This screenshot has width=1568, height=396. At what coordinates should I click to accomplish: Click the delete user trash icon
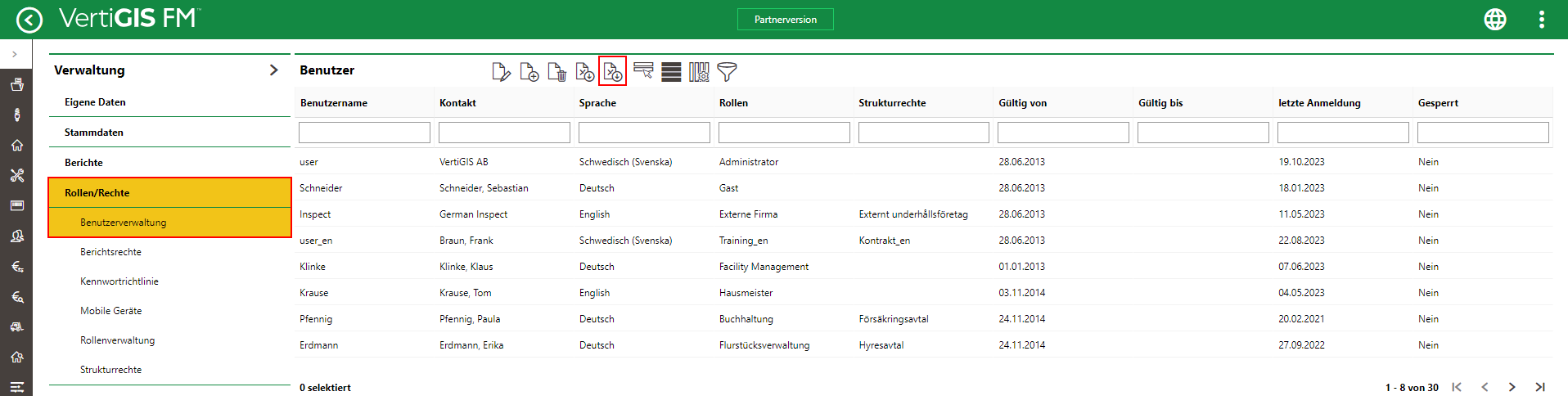557,72
